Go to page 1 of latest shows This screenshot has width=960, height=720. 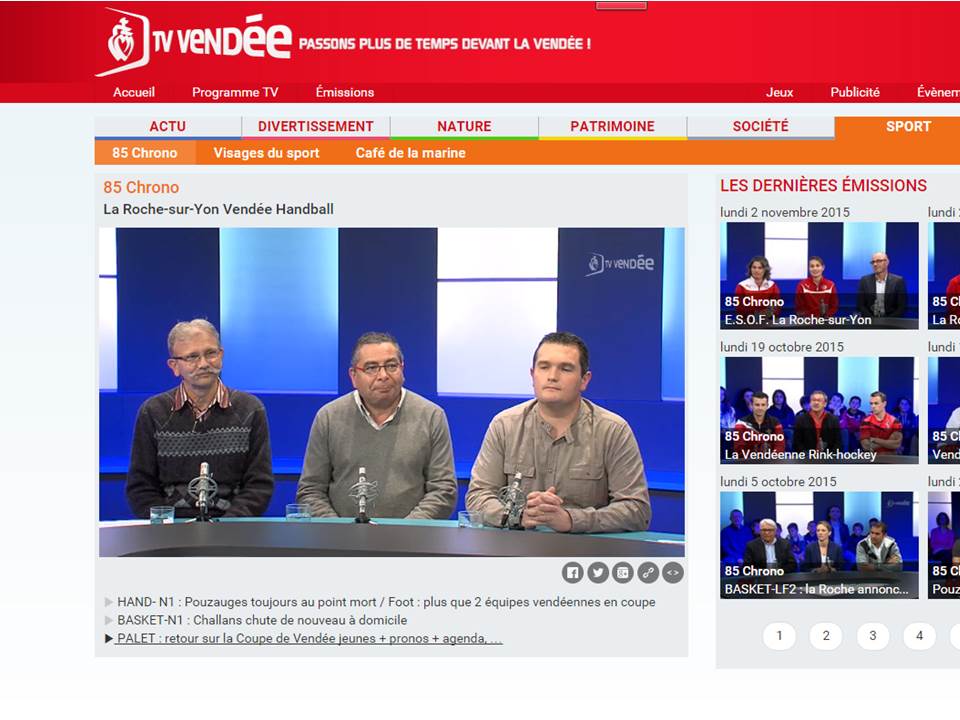pos(779,636)
